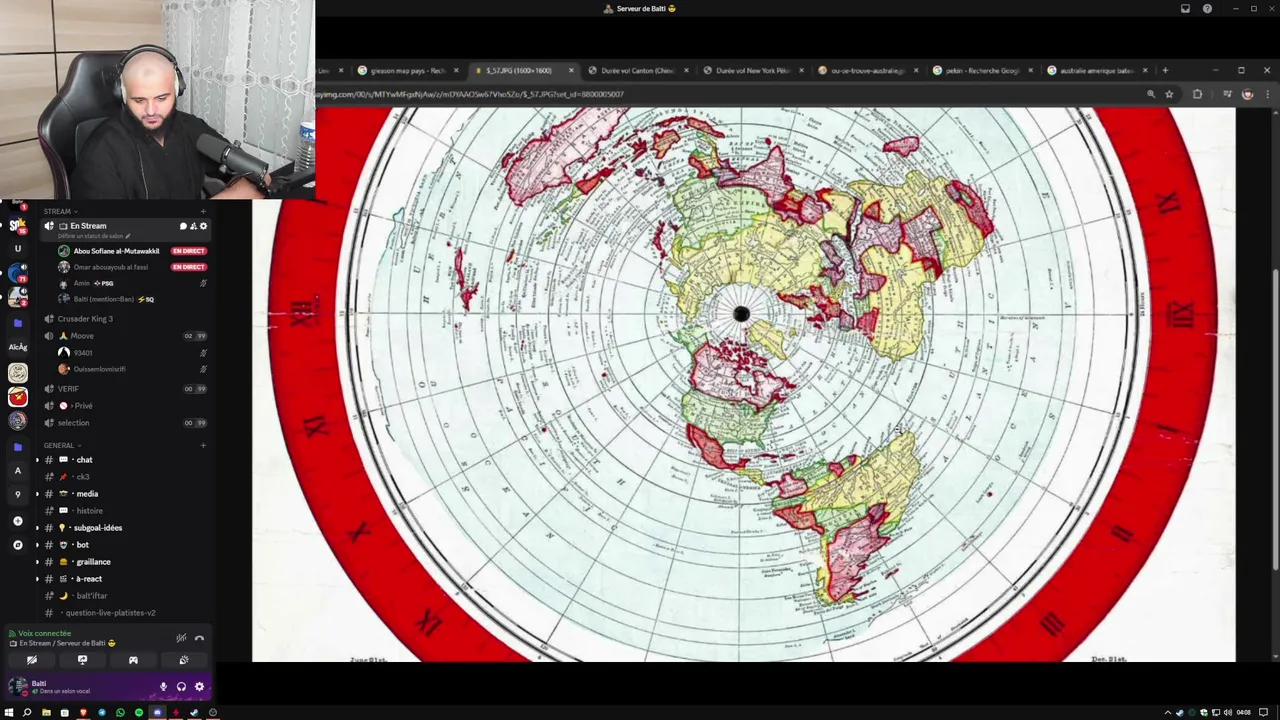1280x720 pixels.
Task: Bookmark this page with the star icon
Action: coord(1169,94)
